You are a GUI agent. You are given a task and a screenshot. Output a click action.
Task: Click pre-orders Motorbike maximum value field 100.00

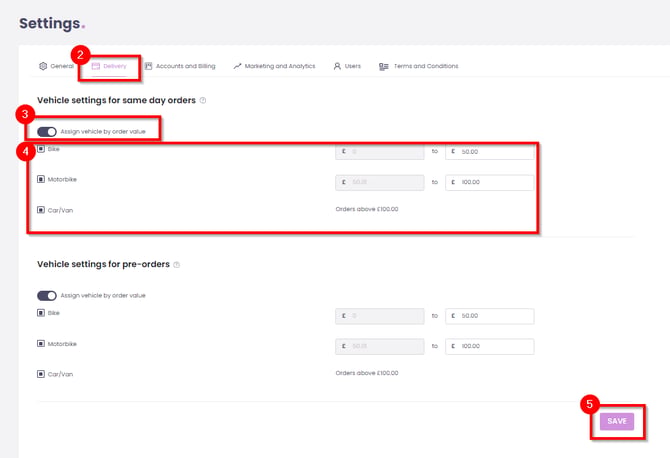tap(490, 346)
